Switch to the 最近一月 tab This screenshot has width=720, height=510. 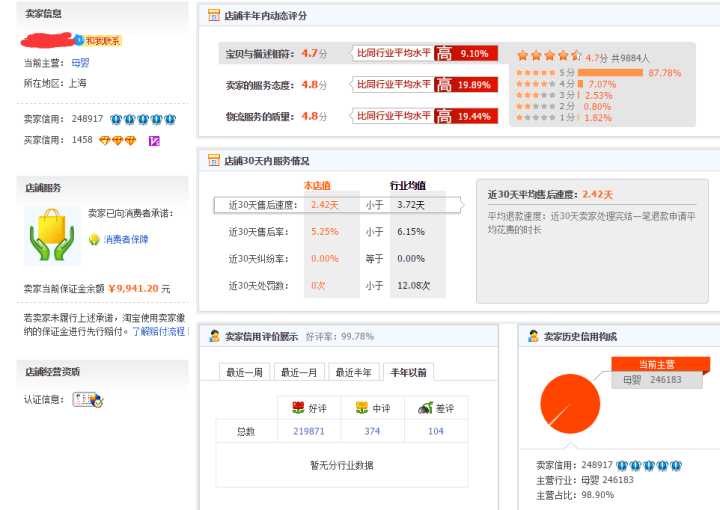(299, 372)
